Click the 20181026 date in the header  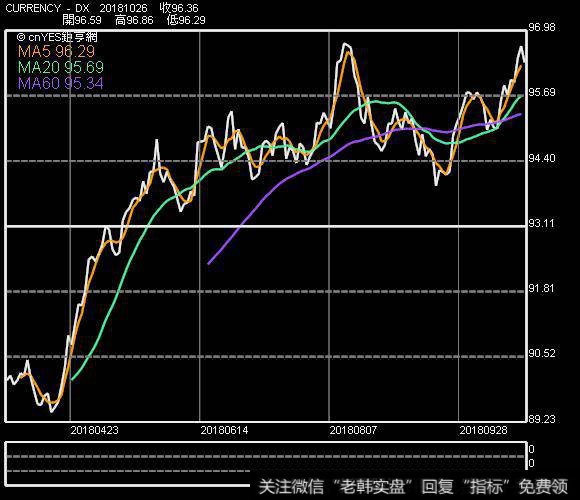(x=123, y=8)
